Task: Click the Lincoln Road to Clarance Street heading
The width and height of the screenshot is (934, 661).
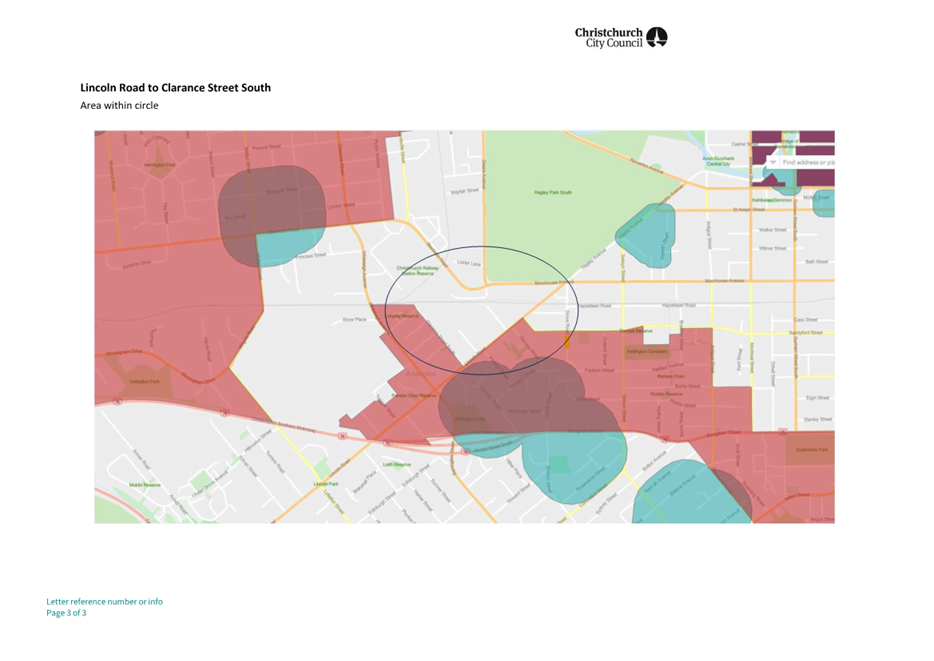Action: [x=175, y=88]
